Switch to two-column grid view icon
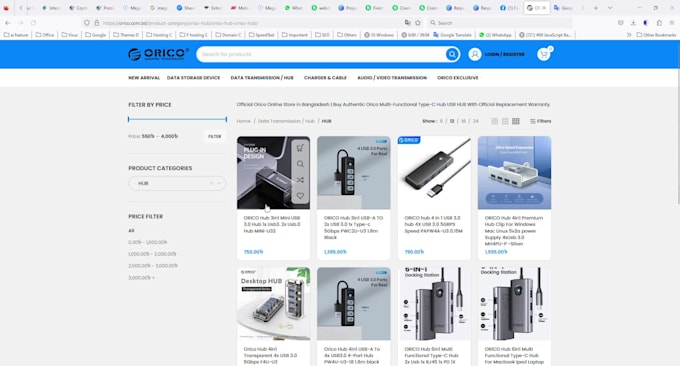The image size is (680, 366). pos(494,121)
